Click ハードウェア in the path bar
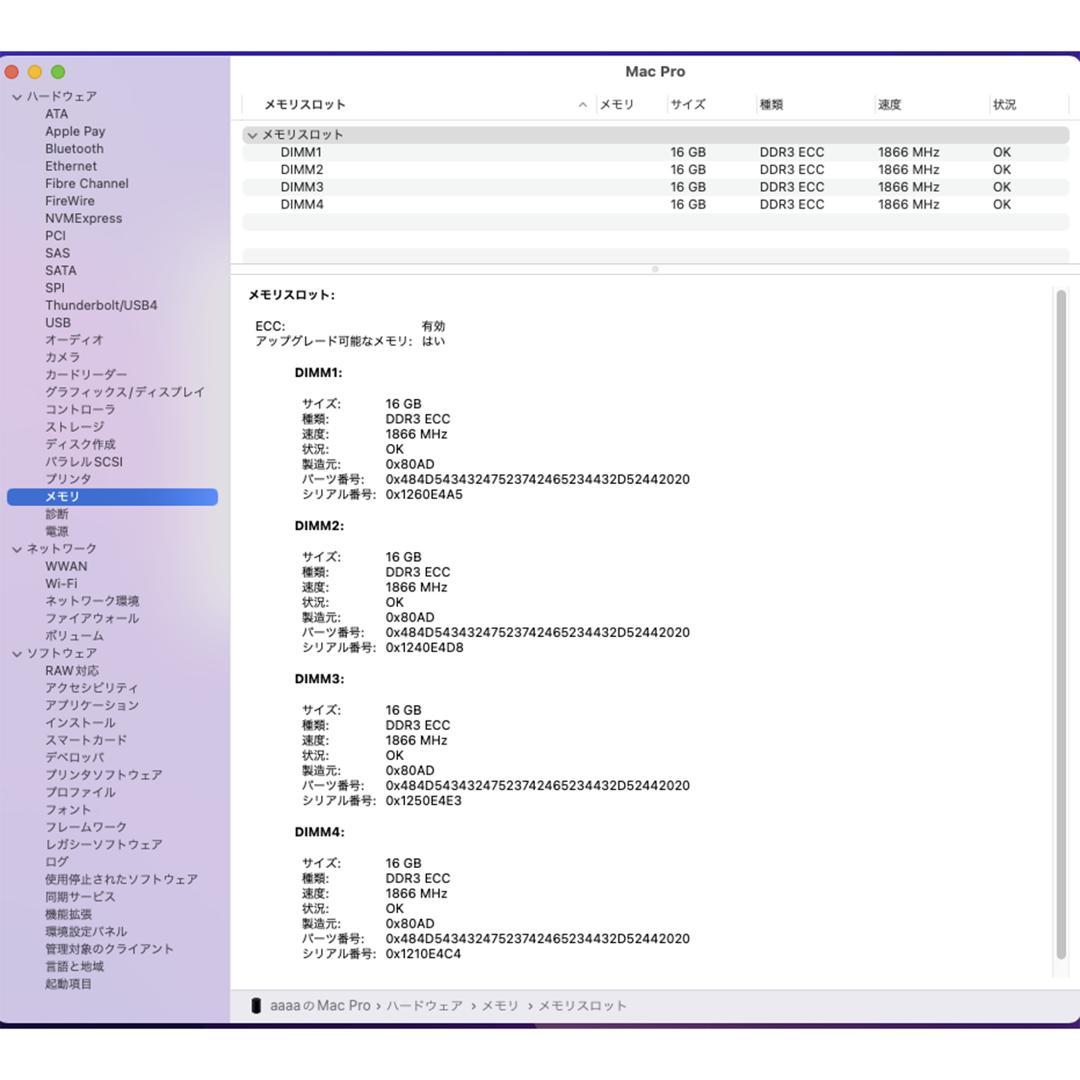This screenshot has width=1080, height=1080. (424, 1006)
